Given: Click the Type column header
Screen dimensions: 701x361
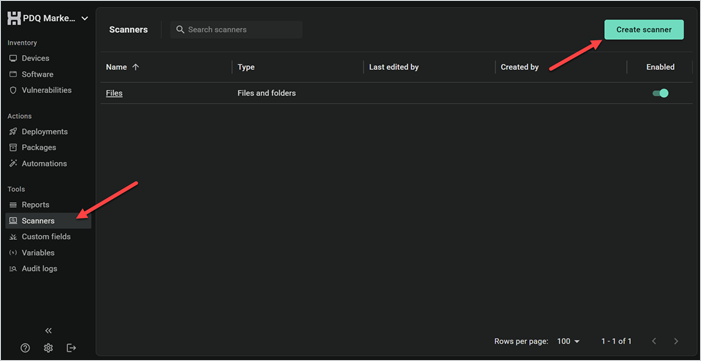Looking at the screenshot, I should pos(246,67).
